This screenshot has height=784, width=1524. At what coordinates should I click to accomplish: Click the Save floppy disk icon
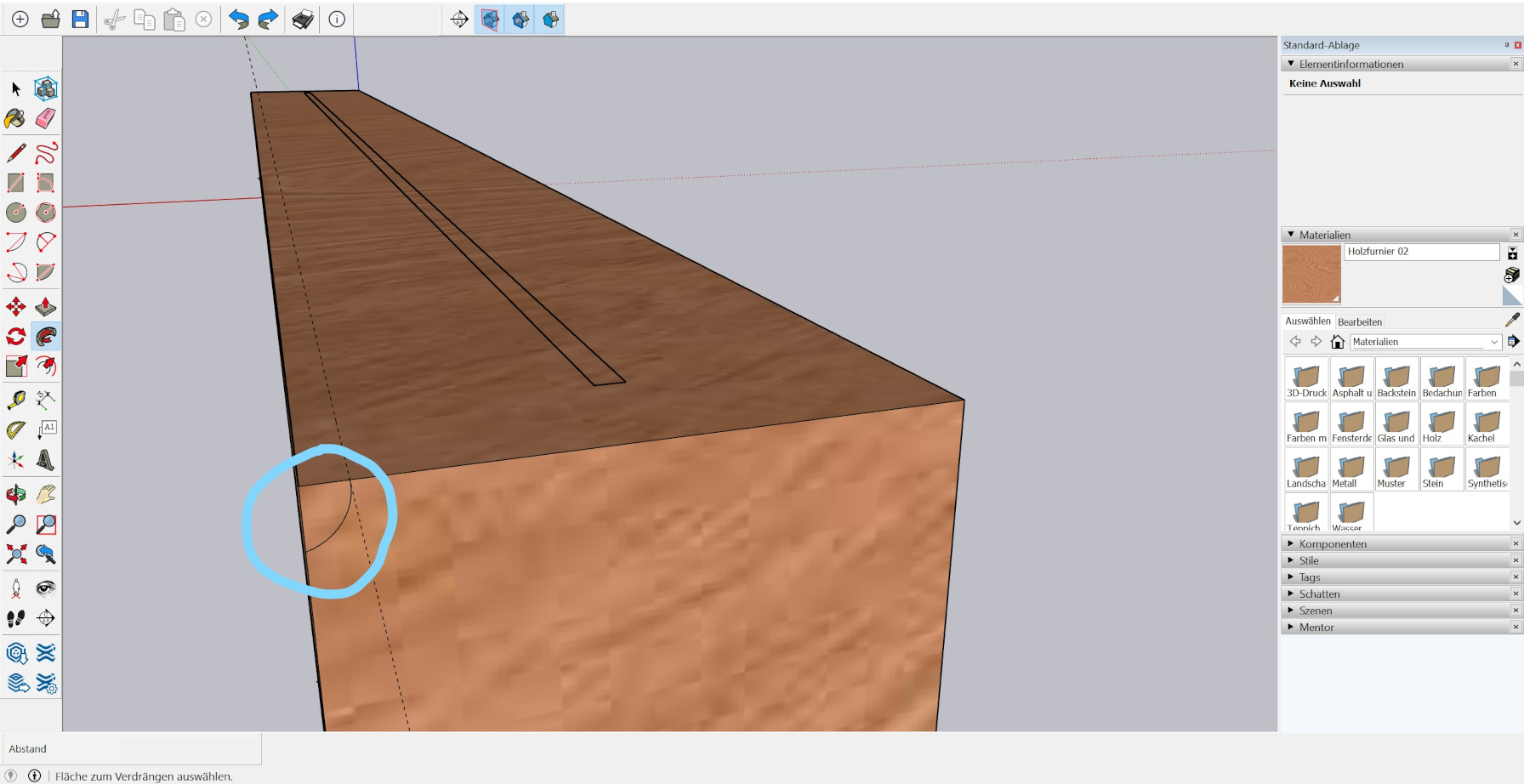point(80,20)
